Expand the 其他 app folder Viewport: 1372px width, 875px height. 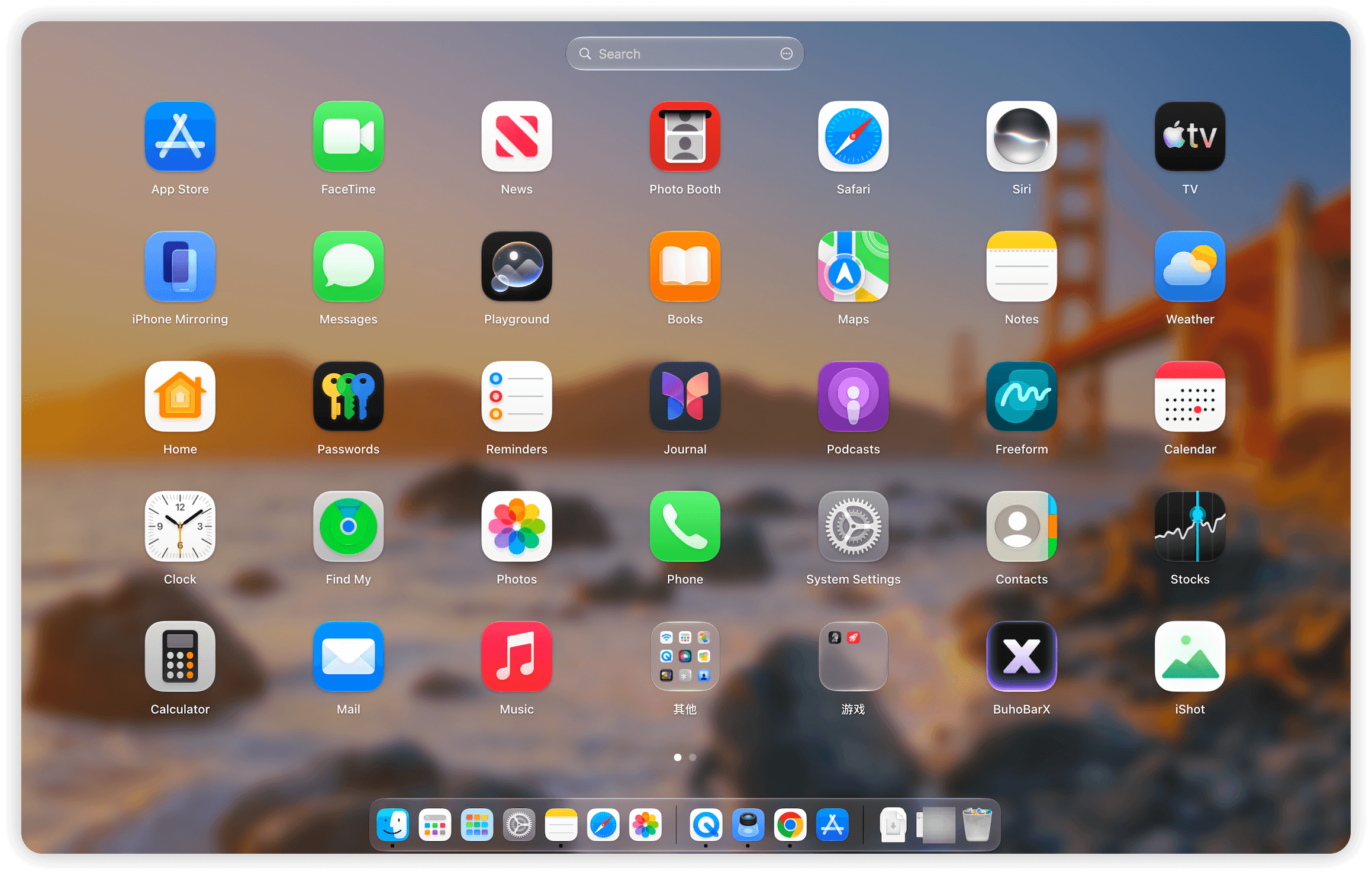pos(685,656)
